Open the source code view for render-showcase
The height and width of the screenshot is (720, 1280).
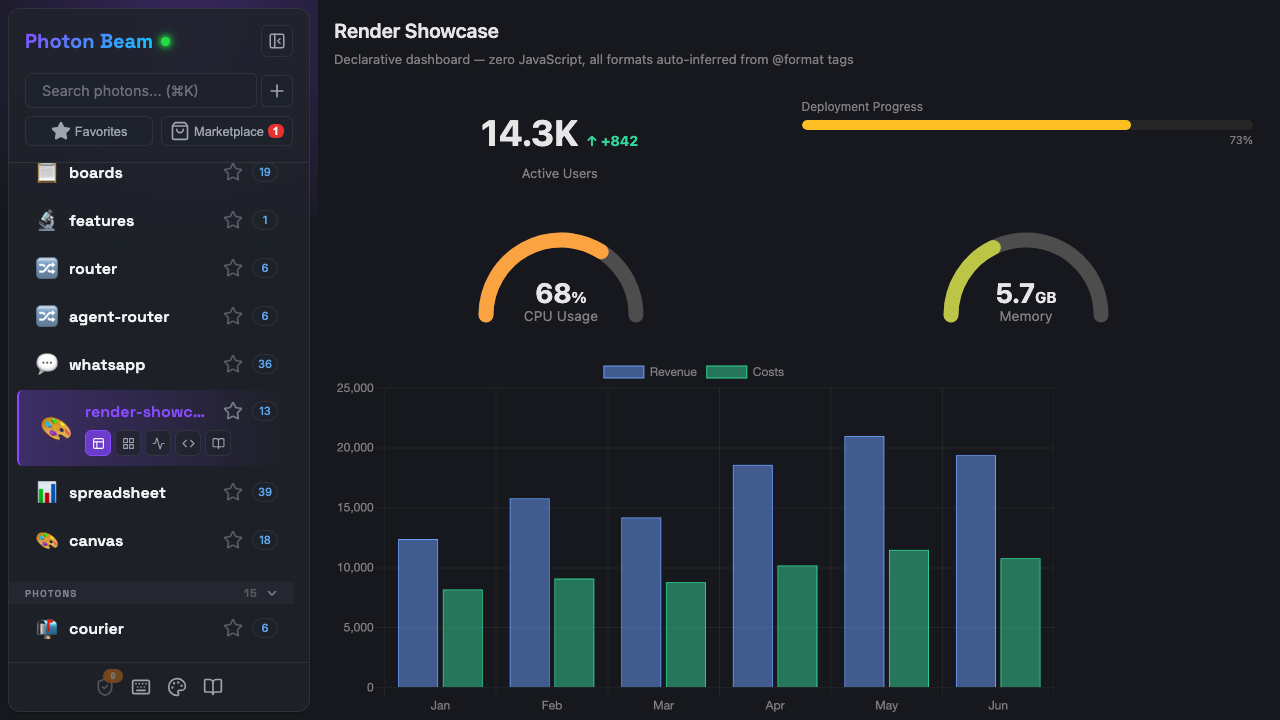click(x=188, y=443)
